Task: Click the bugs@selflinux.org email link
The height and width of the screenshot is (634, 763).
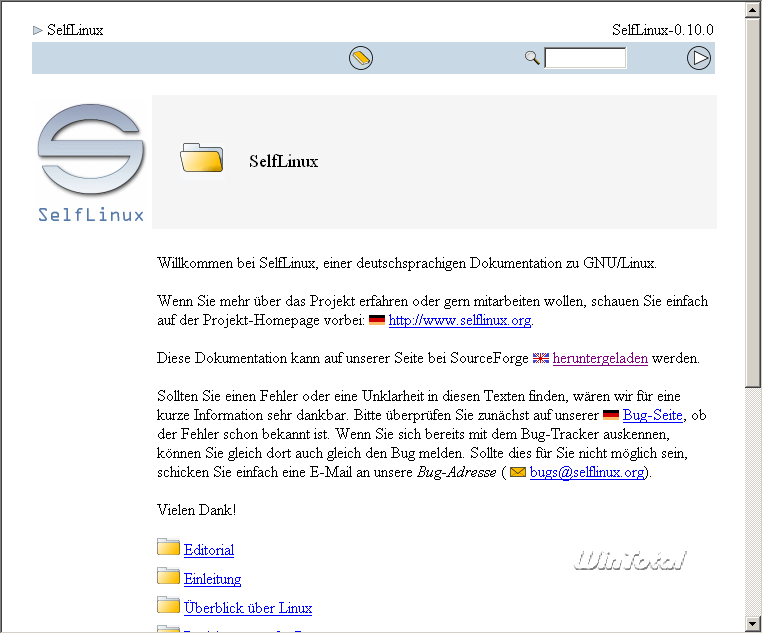Action: 587,472
